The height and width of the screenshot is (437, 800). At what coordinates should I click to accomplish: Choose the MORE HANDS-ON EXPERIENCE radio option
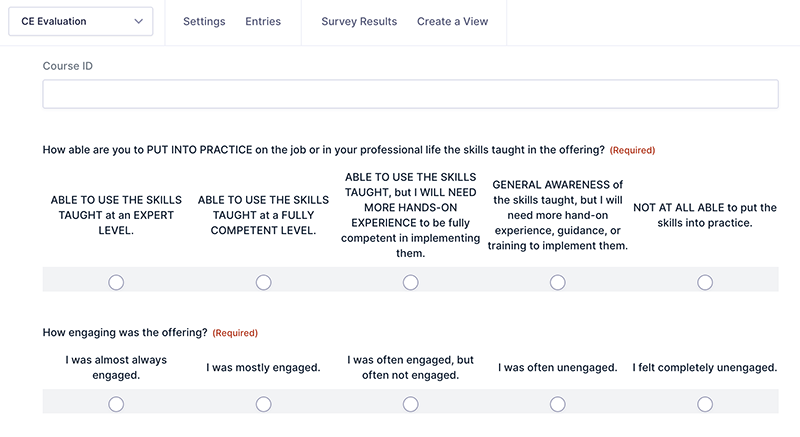click(411, 283)
